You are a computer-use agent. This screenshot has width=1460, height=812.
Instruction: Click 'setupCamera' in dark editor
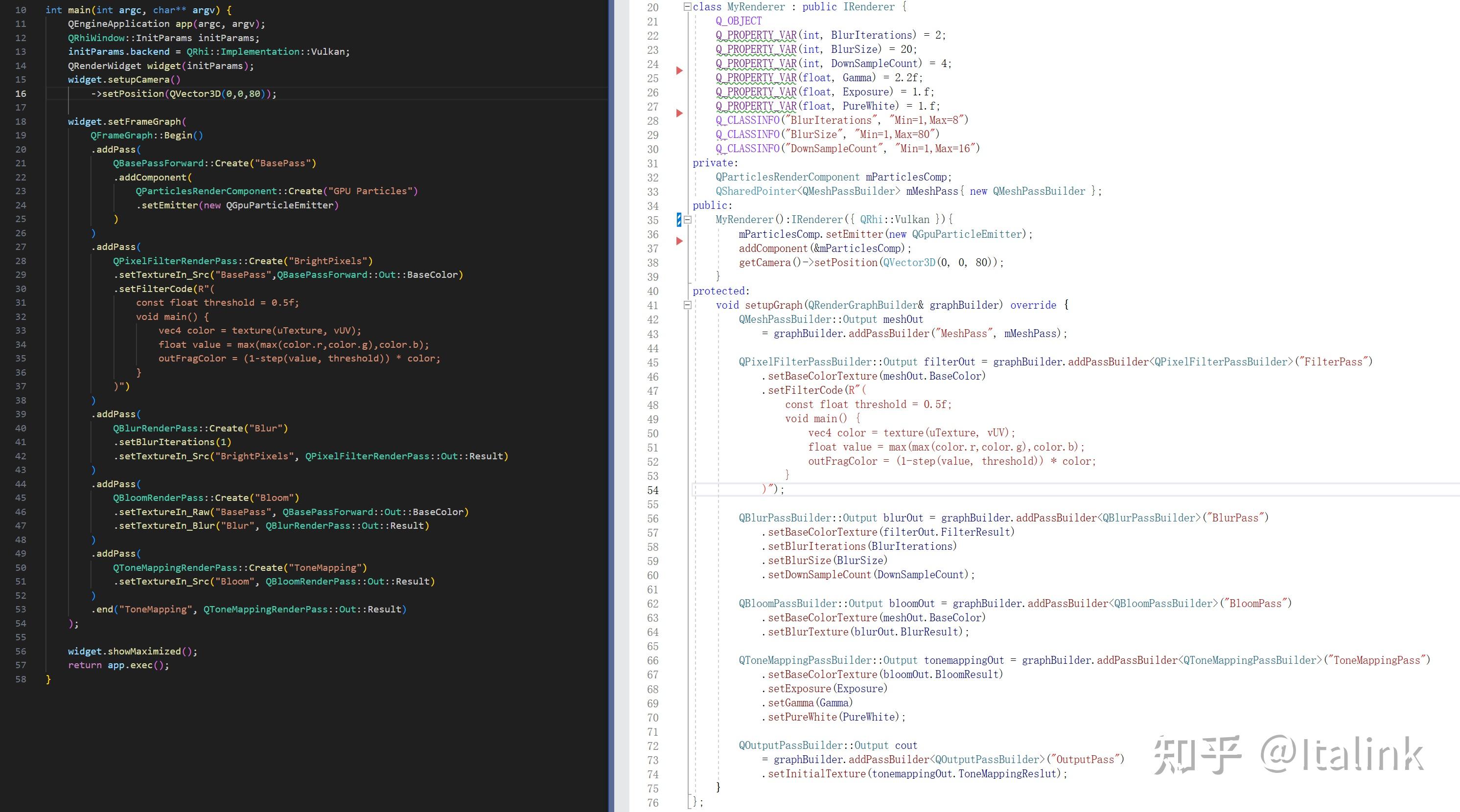click(139, 79)
